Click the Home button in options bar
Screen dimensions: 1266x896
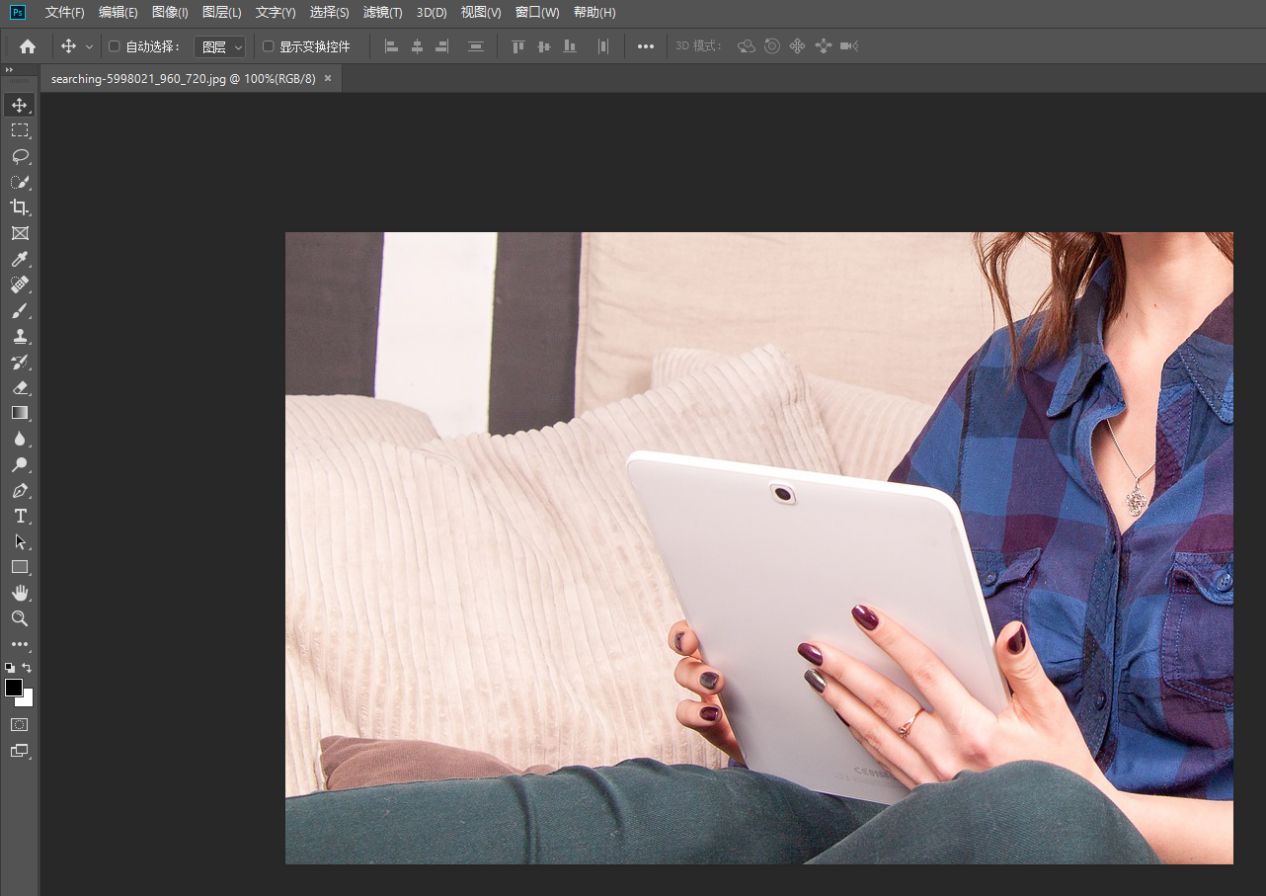click(27, 46)
